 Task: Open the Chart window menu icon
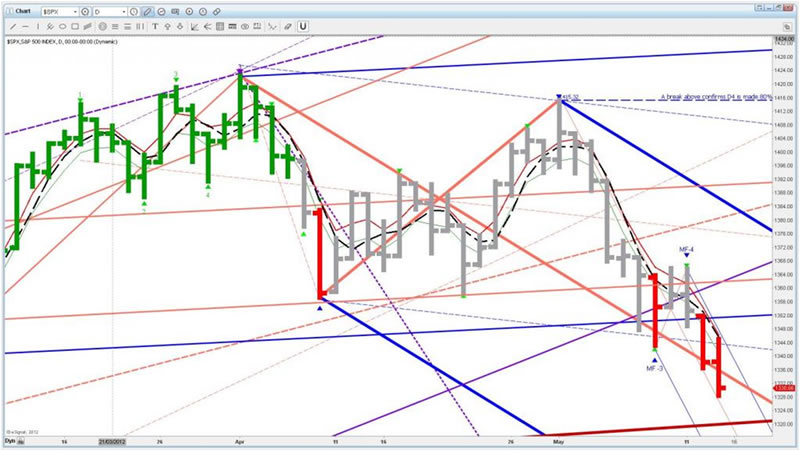coord(10,11)
